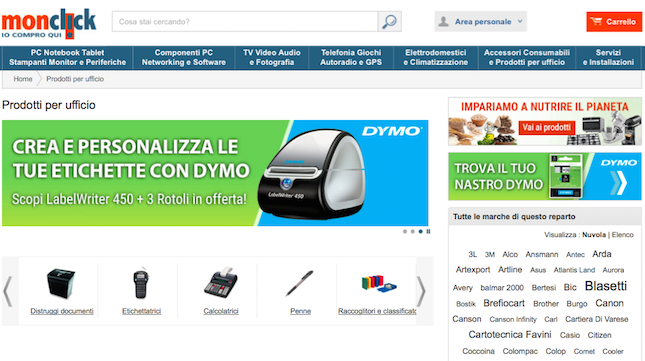Jump to the first banner slide dot
The image size is (645, 361).
[405, 231]
